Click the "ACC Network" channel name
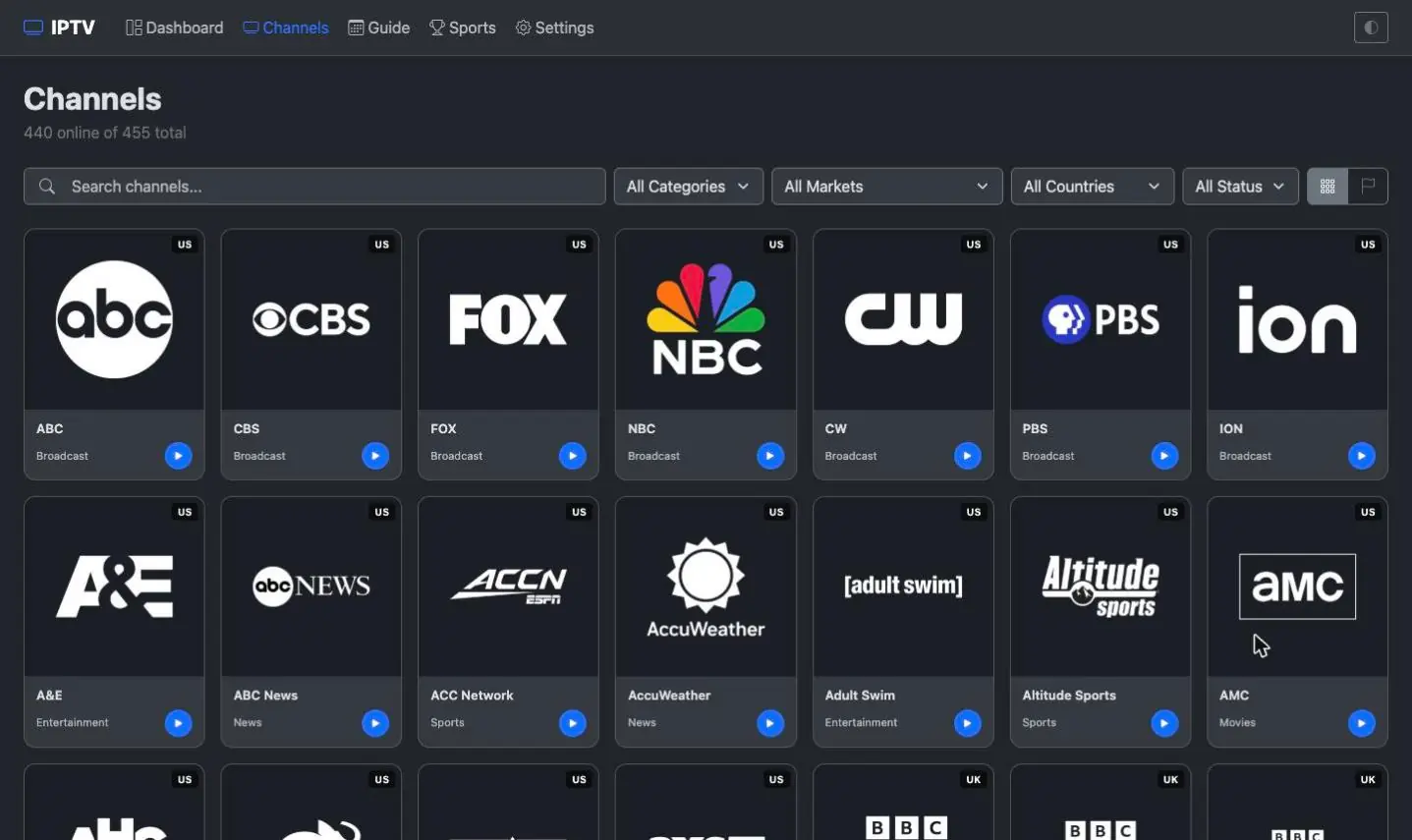The image size is (1412, 840). click(x=472, y=696)
